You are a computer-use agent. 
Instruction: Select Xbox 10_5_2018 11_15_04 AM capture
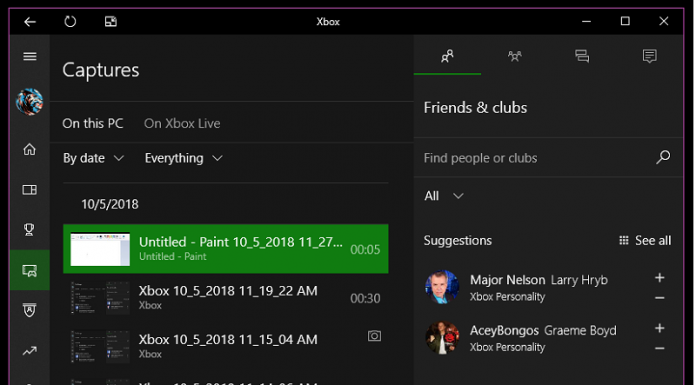point(225,346)
